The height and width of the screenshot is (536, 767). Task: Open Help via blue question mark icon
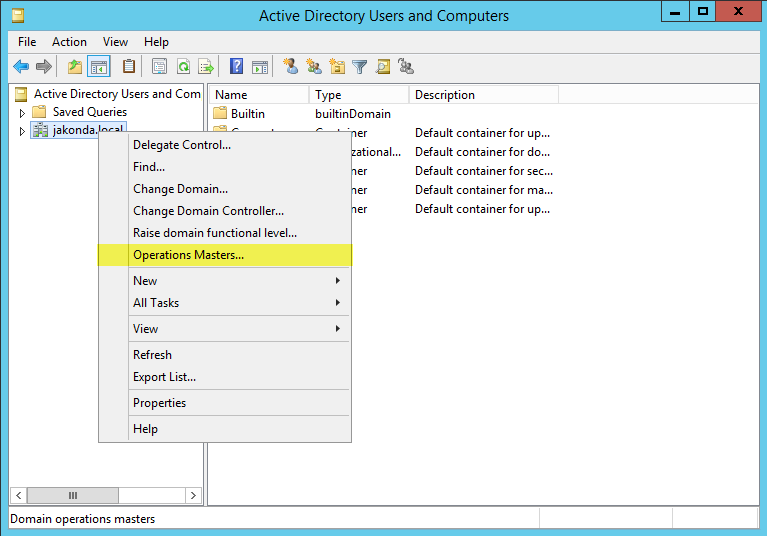236,67
